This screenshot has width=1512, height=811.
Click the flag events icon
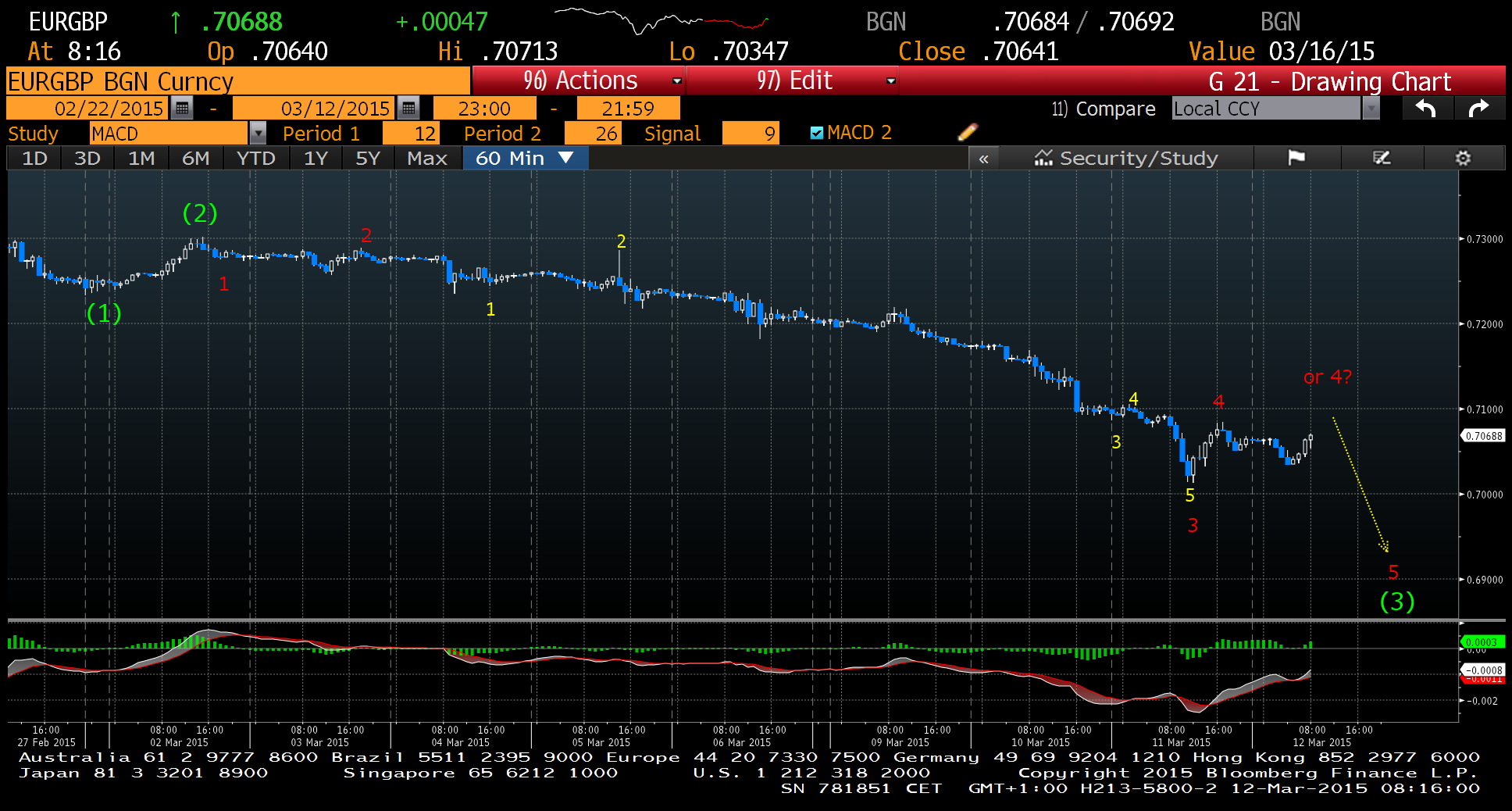1296,159
